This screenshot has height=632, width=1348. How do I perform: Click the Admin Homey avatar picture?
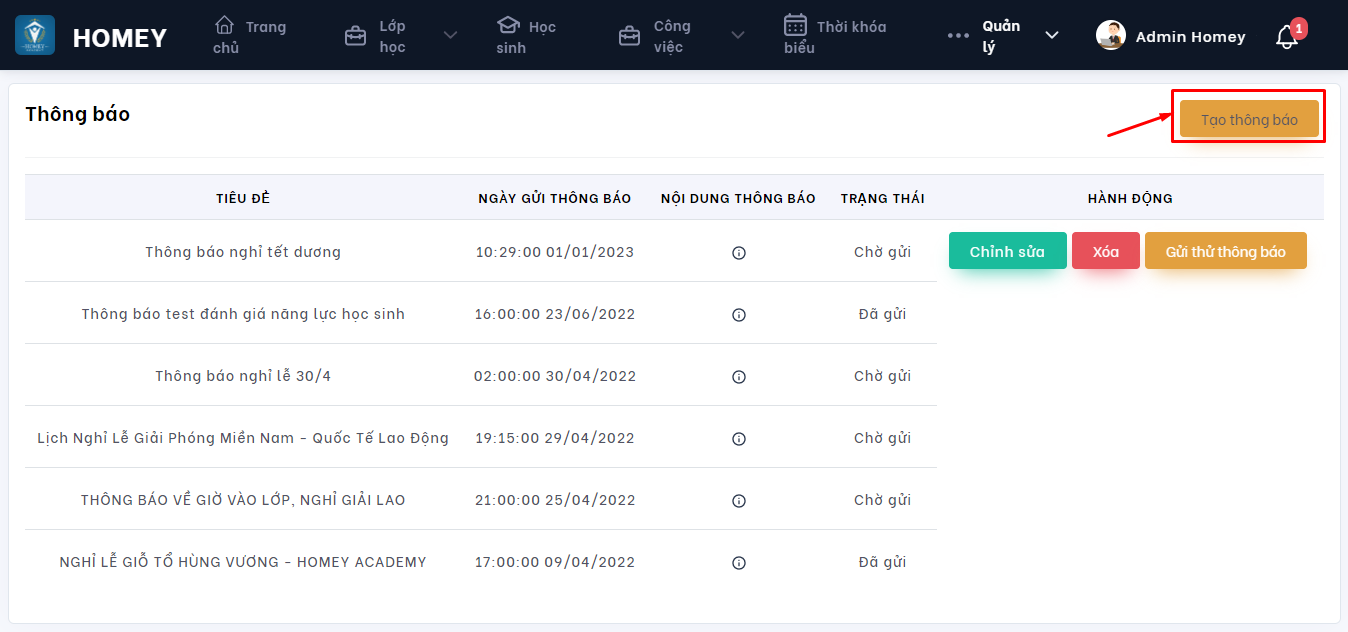click(x=1110, y=36)
